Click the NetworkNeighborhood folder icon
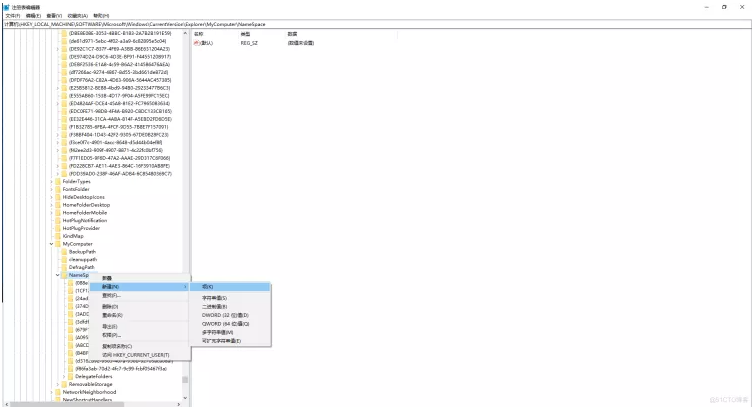This screenshot has width=754, height=410. click(x=58, y=392)
